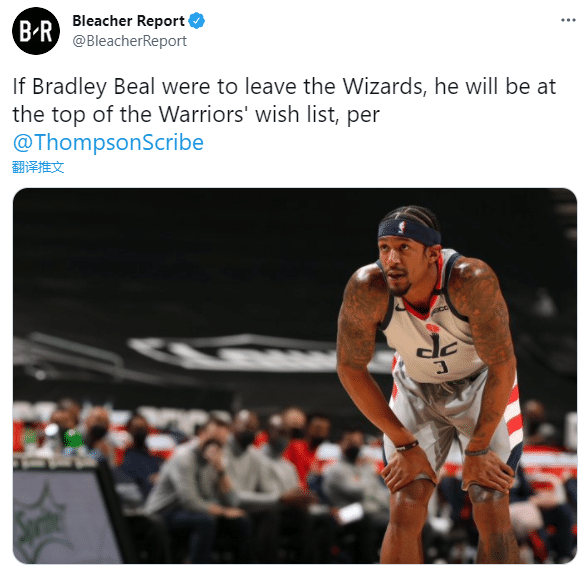Click the 翻译推文 translate link
The width and height of the screenshot is (585, 569).
(x=38, y=167)
